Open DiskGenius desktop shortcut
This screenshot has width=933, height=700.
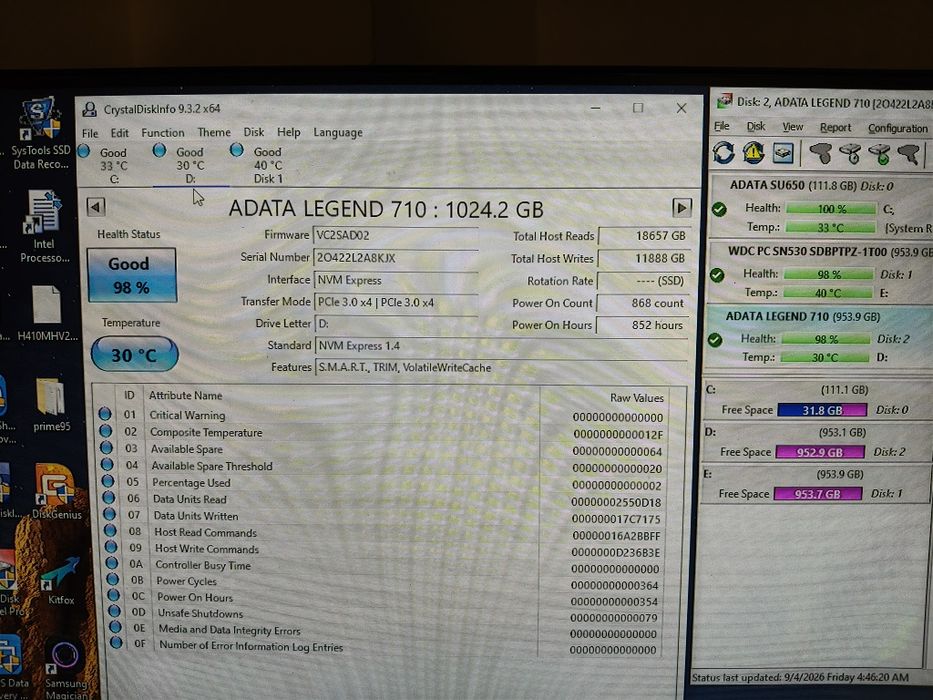click(x=56, y=492)
